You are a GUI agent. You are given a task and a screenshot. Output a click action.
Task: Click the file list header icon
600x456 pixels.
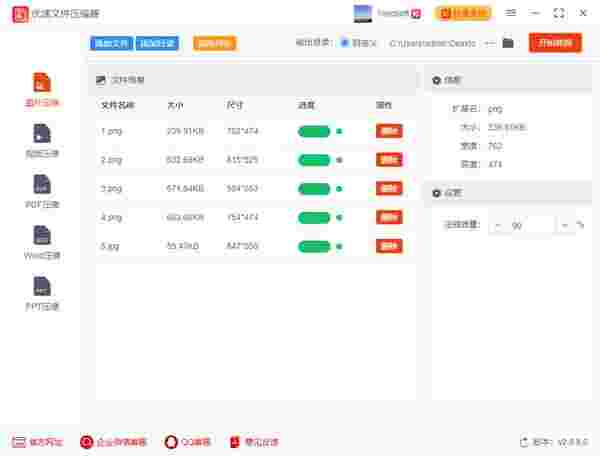101,80
